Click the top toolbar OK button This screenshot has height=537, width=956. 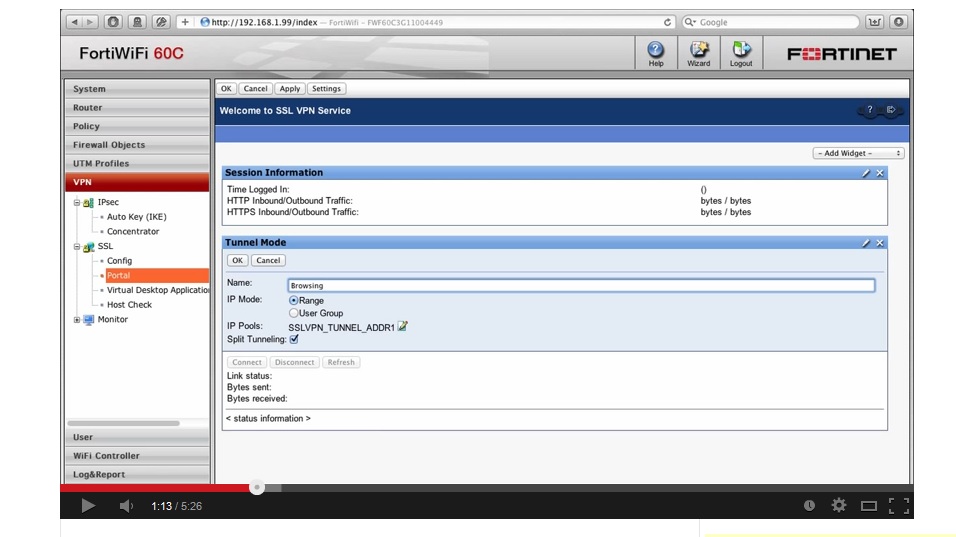[x=226, y=88]
